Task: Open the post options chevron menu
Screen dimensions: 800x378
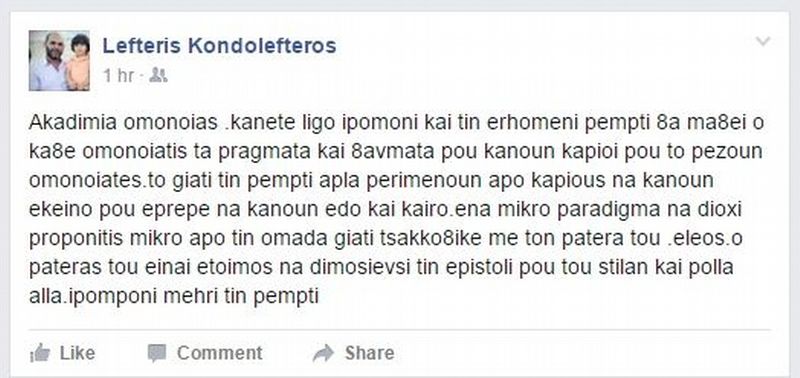Action: pos(763,41)
